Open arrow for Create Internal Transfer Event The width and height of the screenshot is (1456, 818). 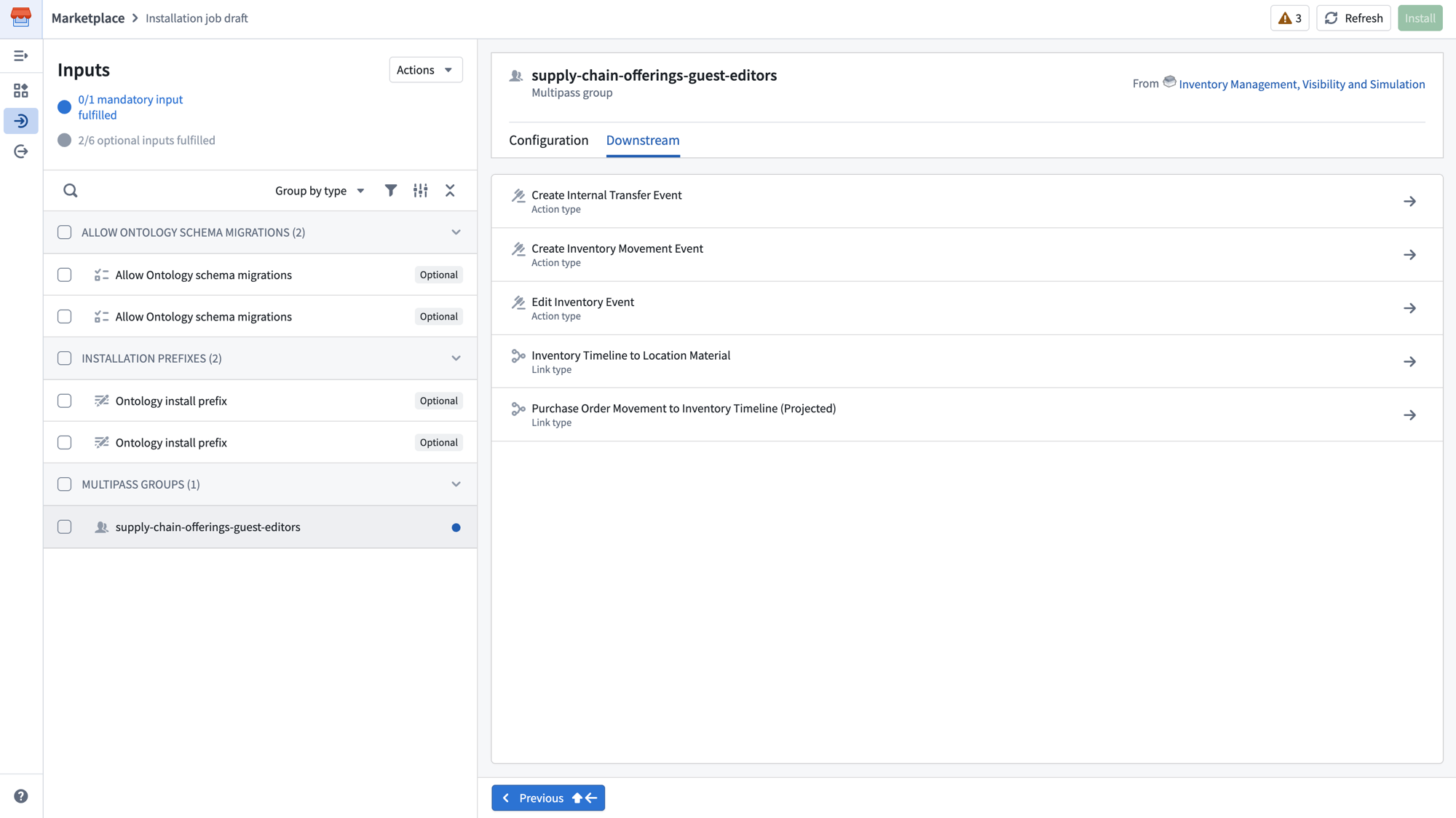tap(1410, 202)
